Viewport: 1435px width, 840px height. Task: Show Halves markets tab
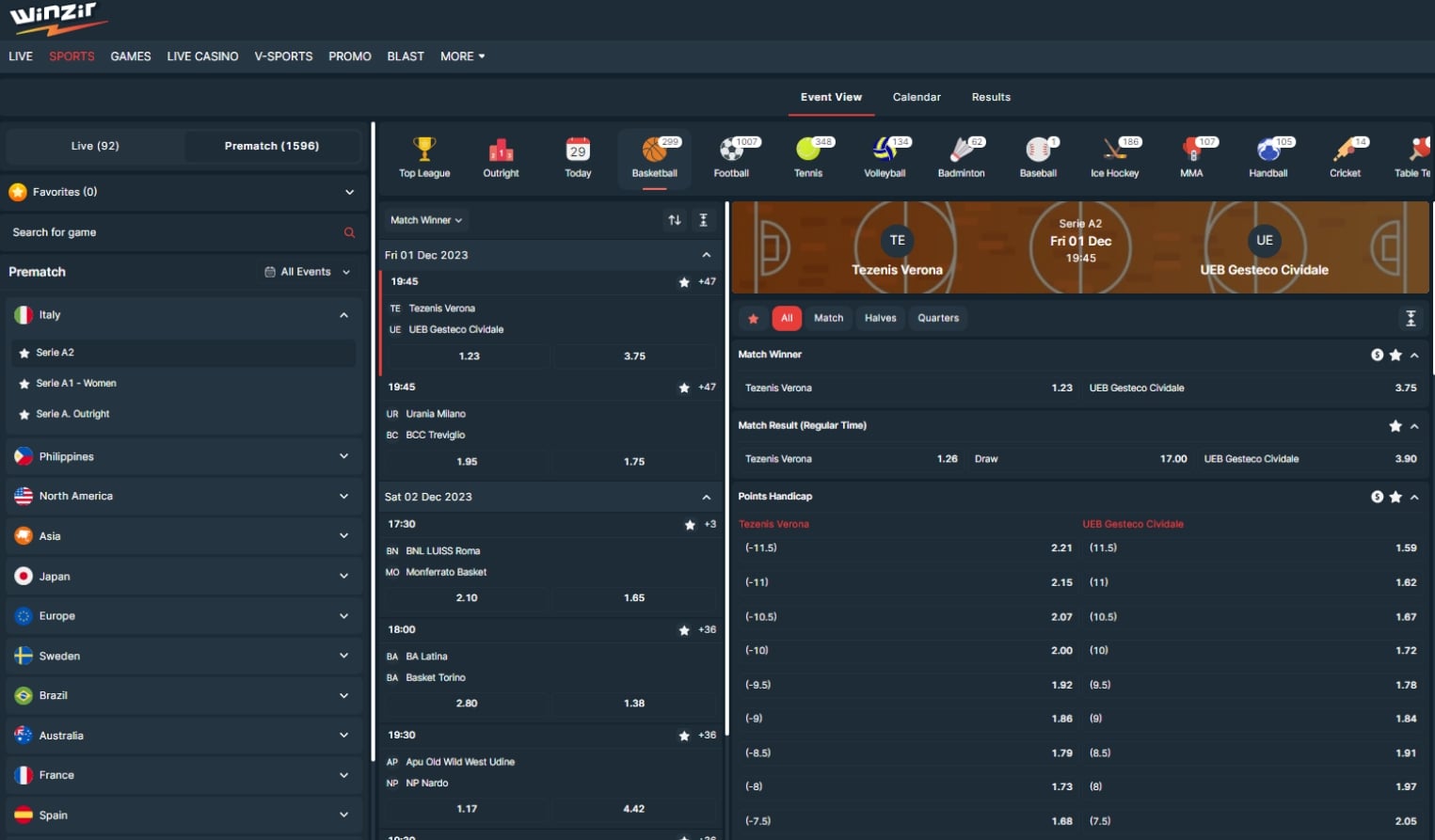coord(881,318)
